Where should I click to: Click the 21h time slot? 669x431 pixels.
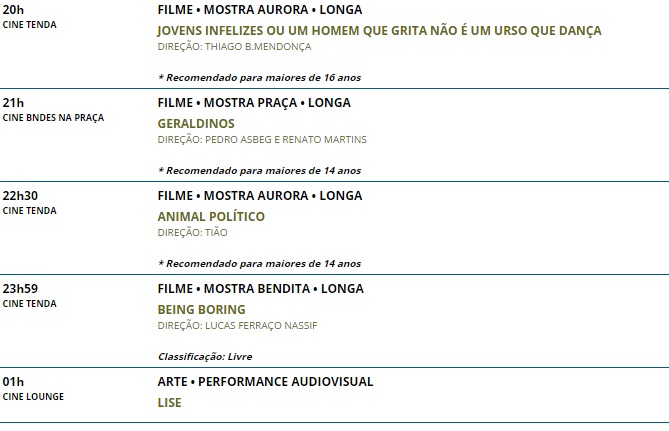coord(14,102)
